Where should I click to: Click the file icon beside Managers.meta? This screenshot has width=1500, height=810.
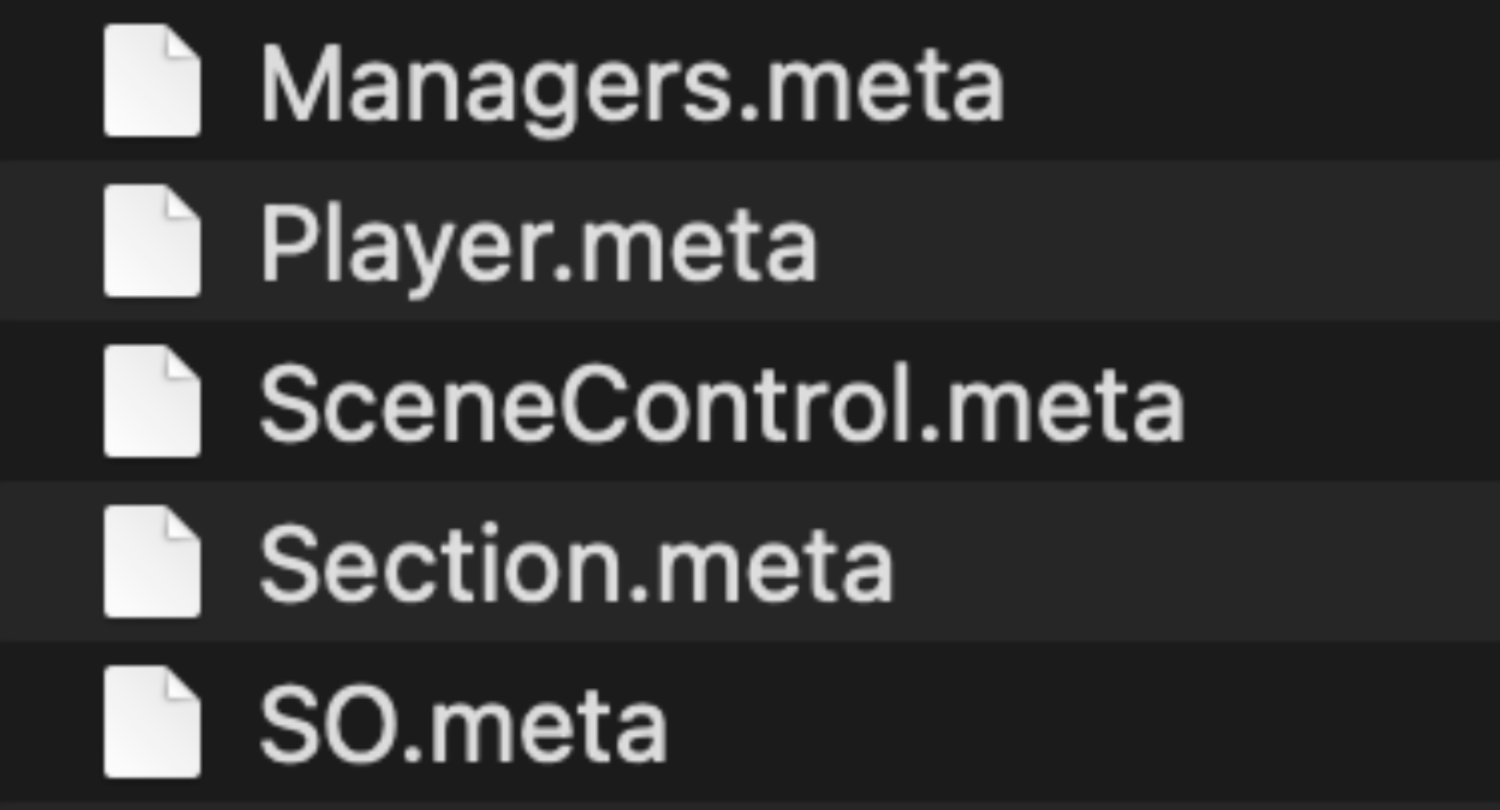pos(152,81)
